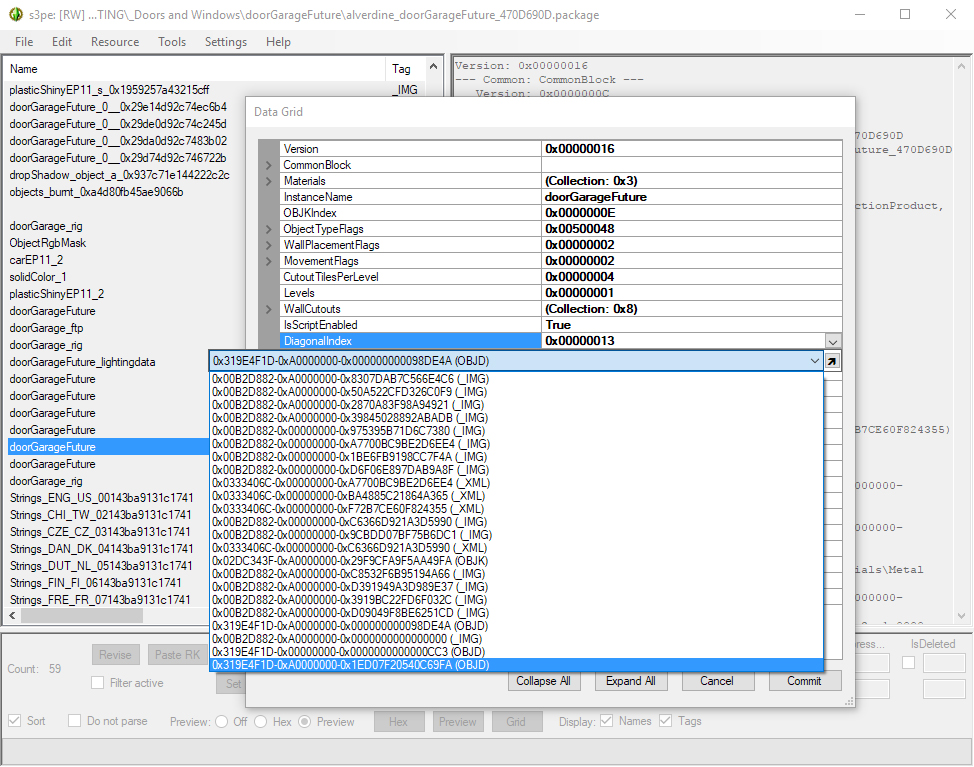Image resolution: width=974 pixels, height=767 pixels.
Task: Click the s3pe application icon in title bar
Action: pos(16,14)
